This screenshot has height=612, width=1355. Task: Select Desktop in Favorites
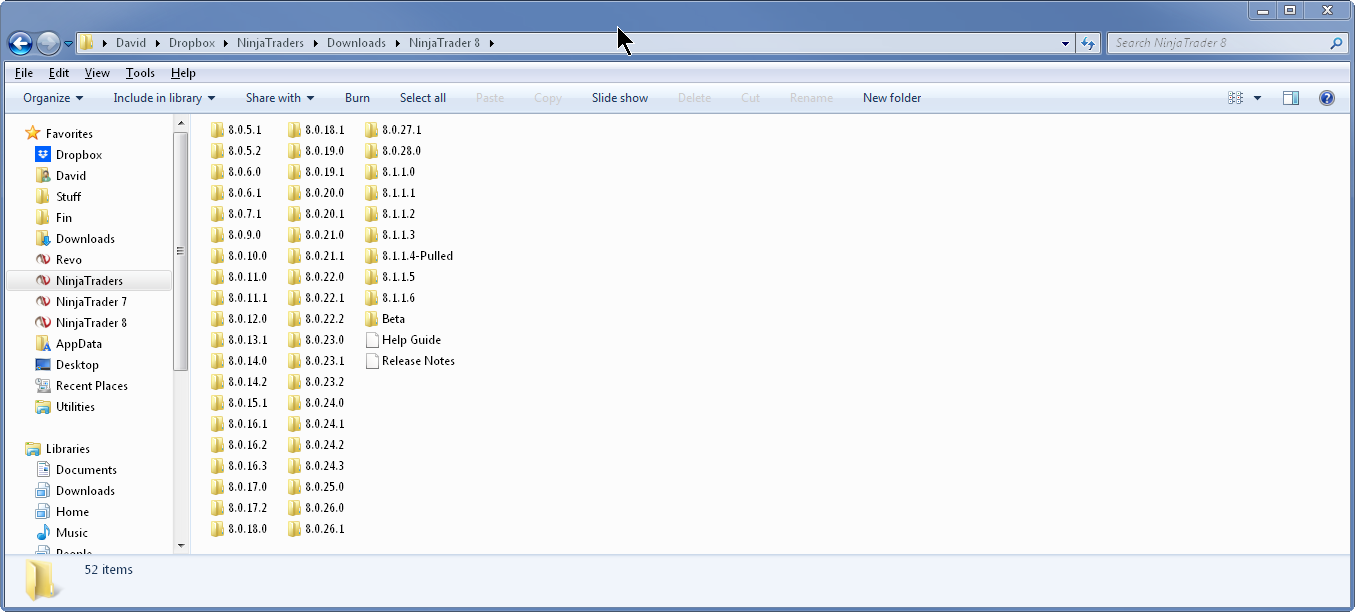pyautogui.click(x=77, y=365)
